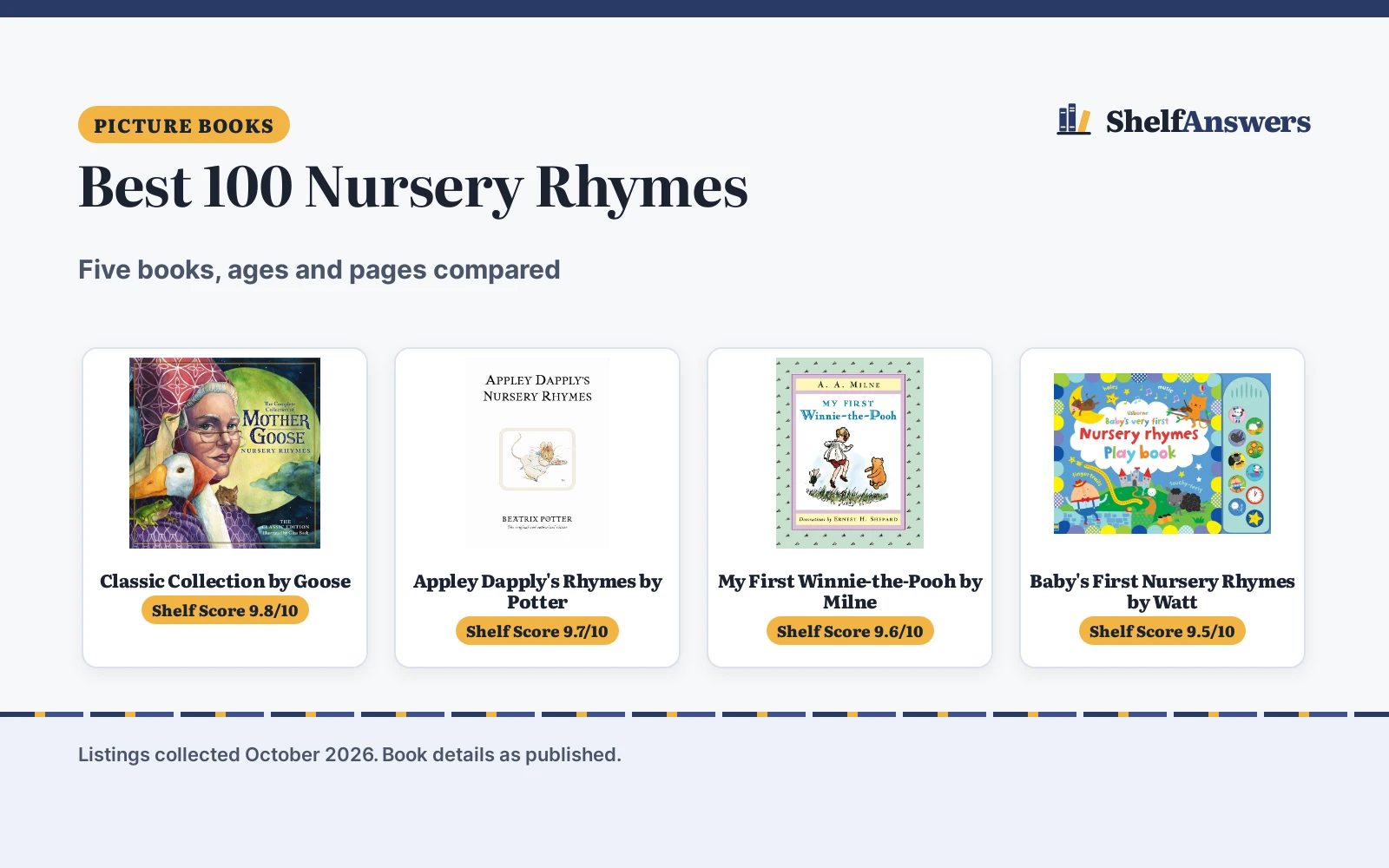The width and height of the screenshot is (1389, 868).
Task: Click Baby's First Nursery Rhymes by Watt title
Action: pyautogui.click(x=1162, y=592)
